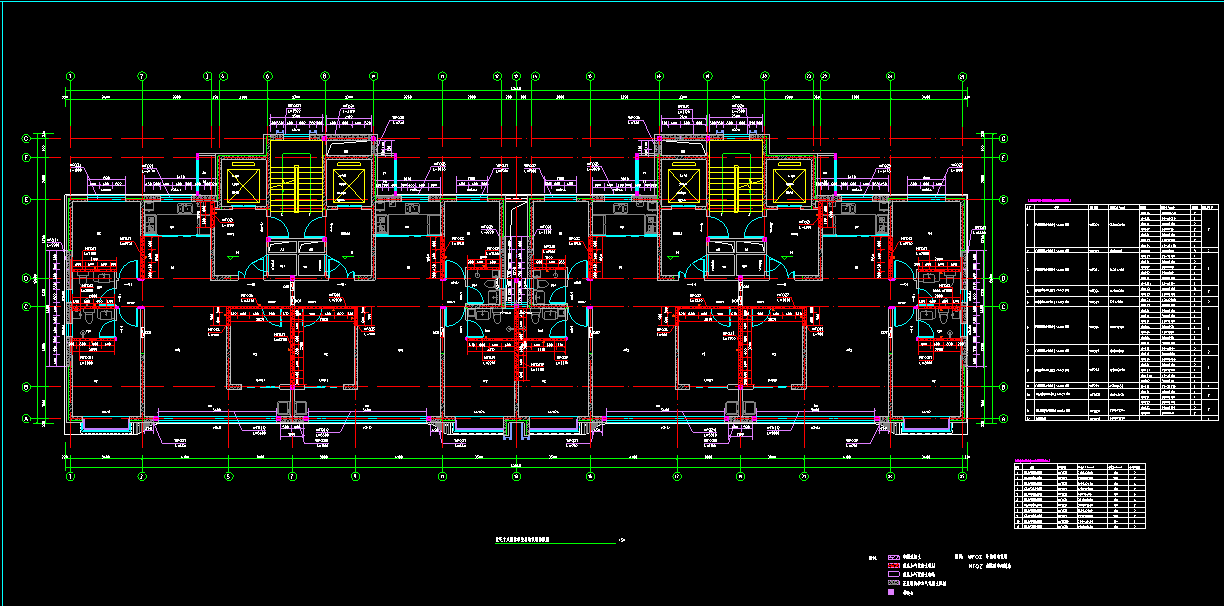Viewport: 1224px width, 606px height.
Task: Click the rightmost elevator shaft symbol
Action: tap(790, 183)
